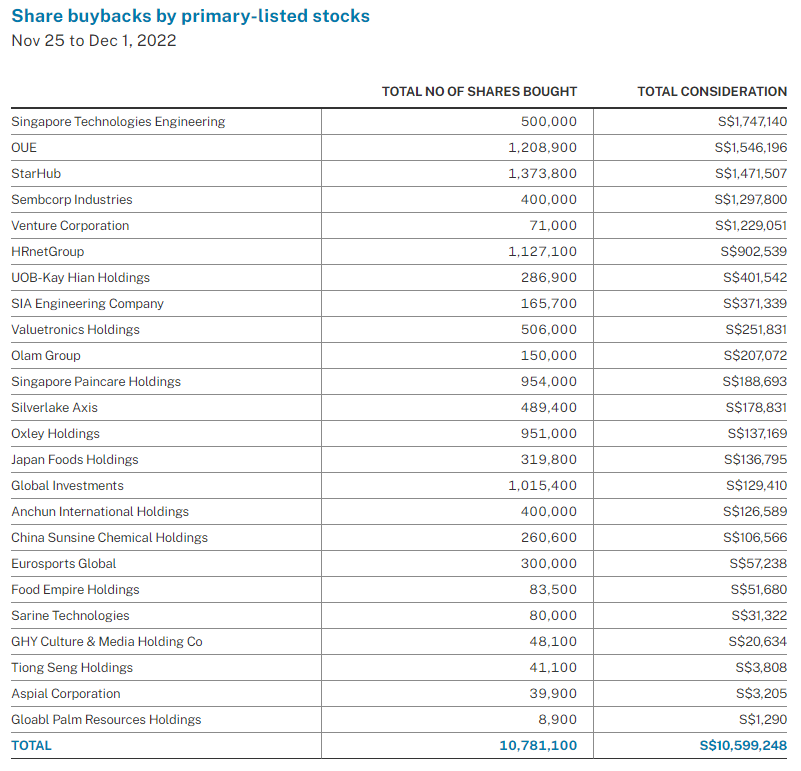Click the 'Tiong Seng Holdings' company name

tap(72, 668)
